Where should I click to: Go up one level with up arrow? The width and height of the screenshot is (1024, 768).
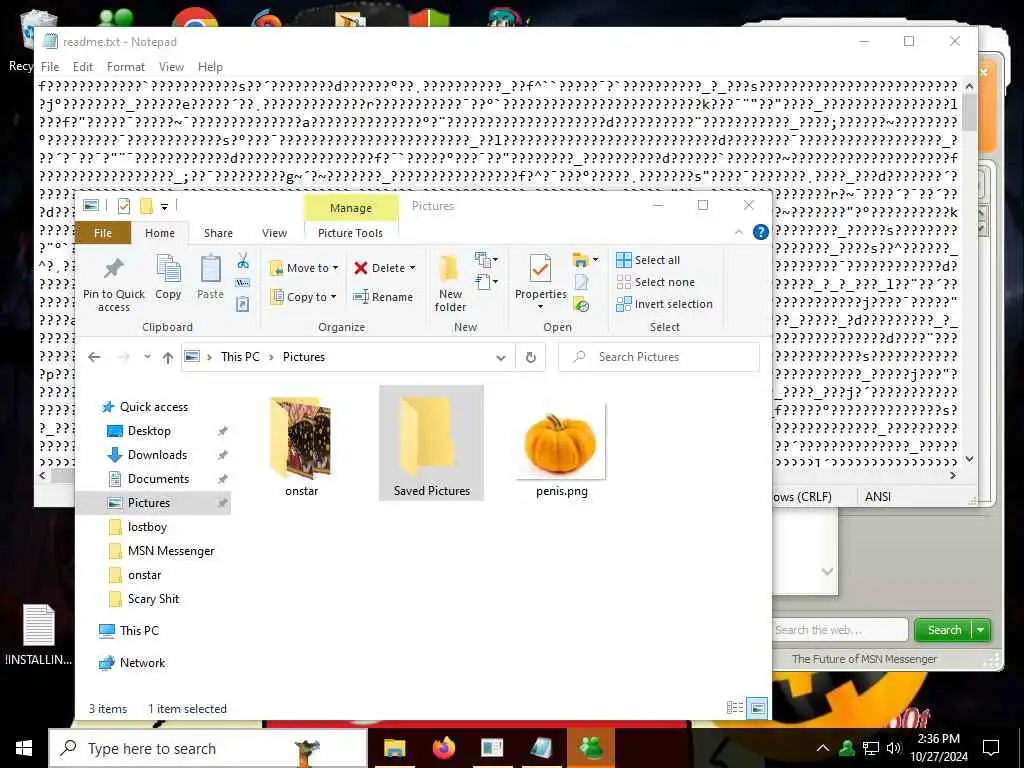tap(168, 357)
